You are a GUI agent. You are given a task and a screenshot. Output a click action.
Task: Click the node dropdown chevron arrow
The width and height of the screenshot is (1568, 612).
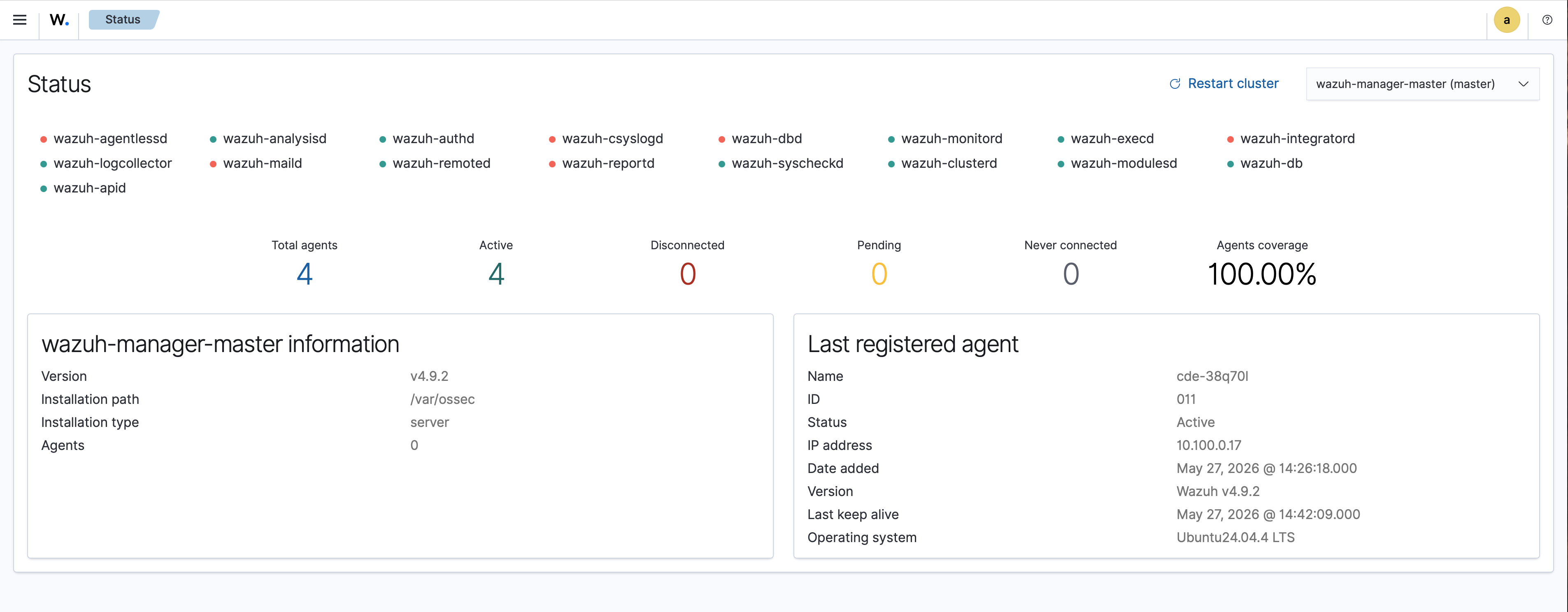coord(1523,84)
